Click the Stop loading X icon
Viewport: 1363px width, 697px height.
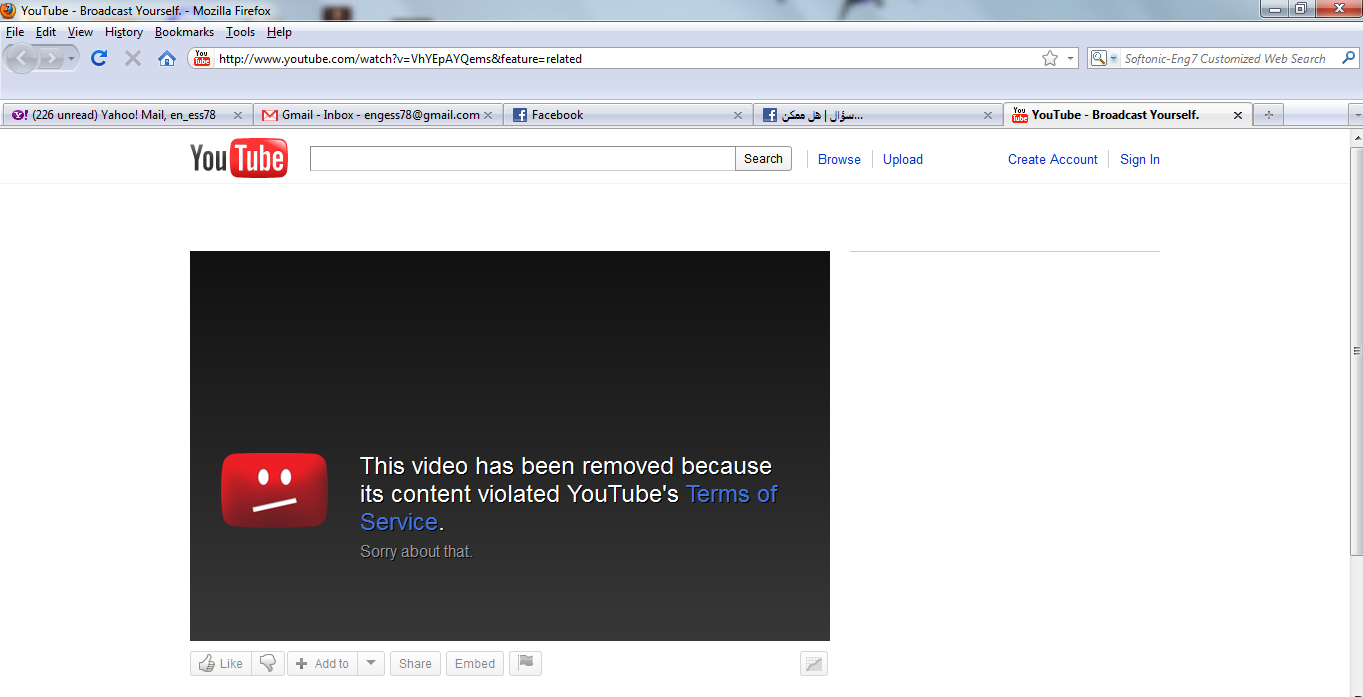[132, 59]
